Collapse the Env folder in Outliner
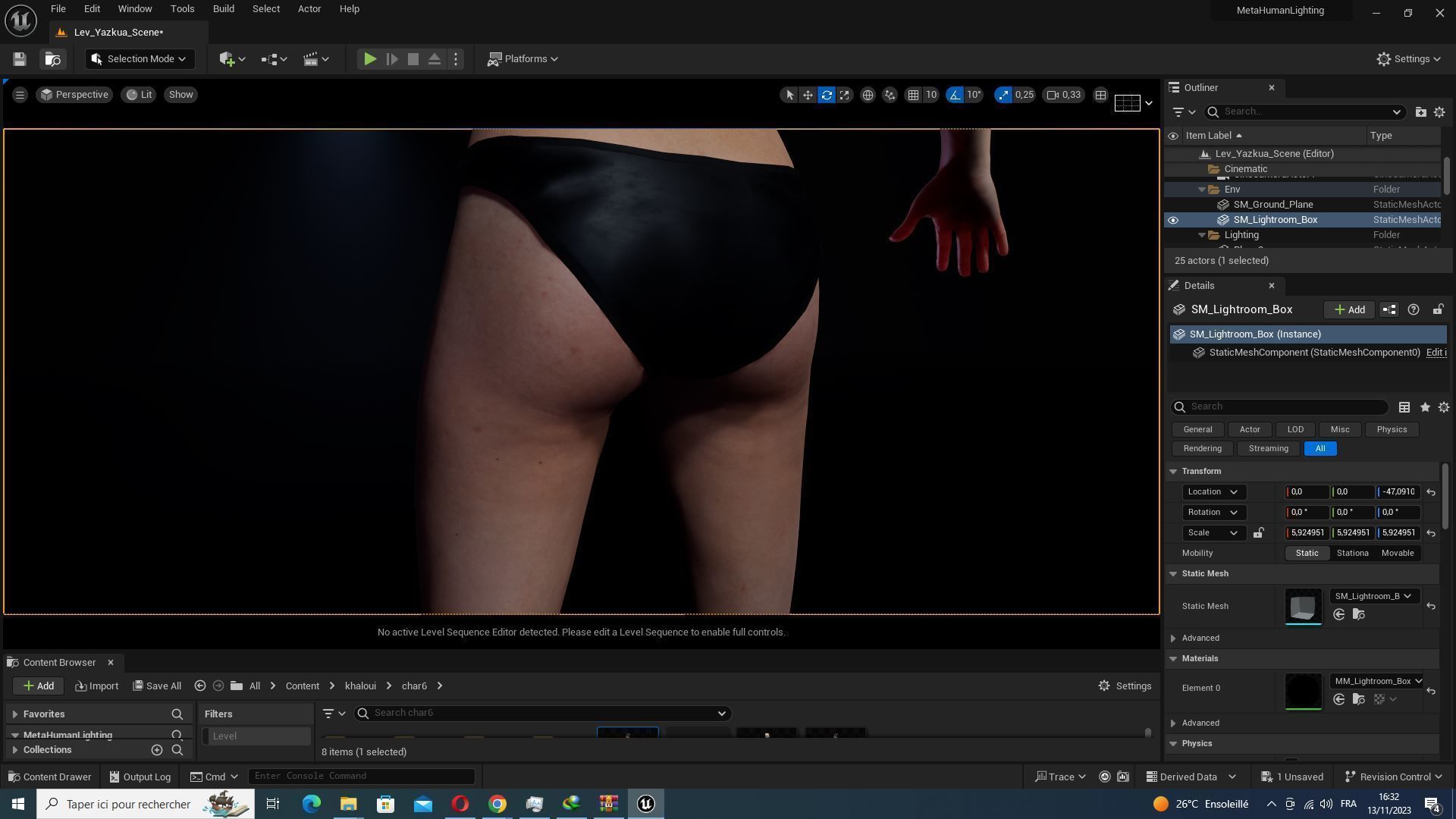 [x=1202, y=190]
